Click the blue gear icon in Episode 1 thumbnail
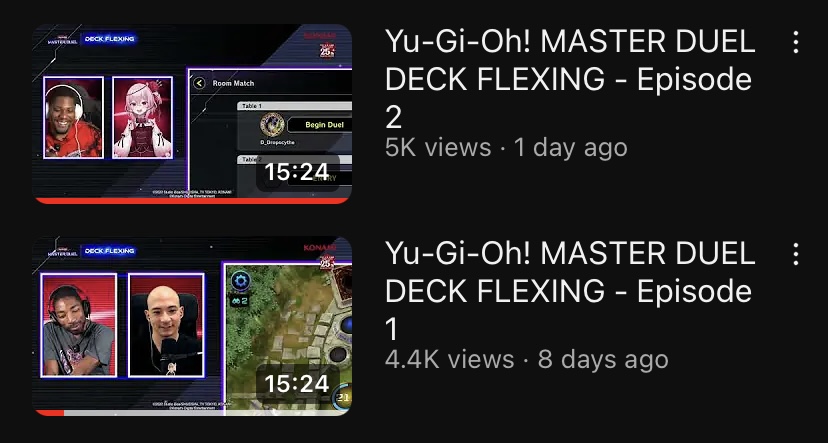This screenshot has height=443, width=828. coord(241,281)
